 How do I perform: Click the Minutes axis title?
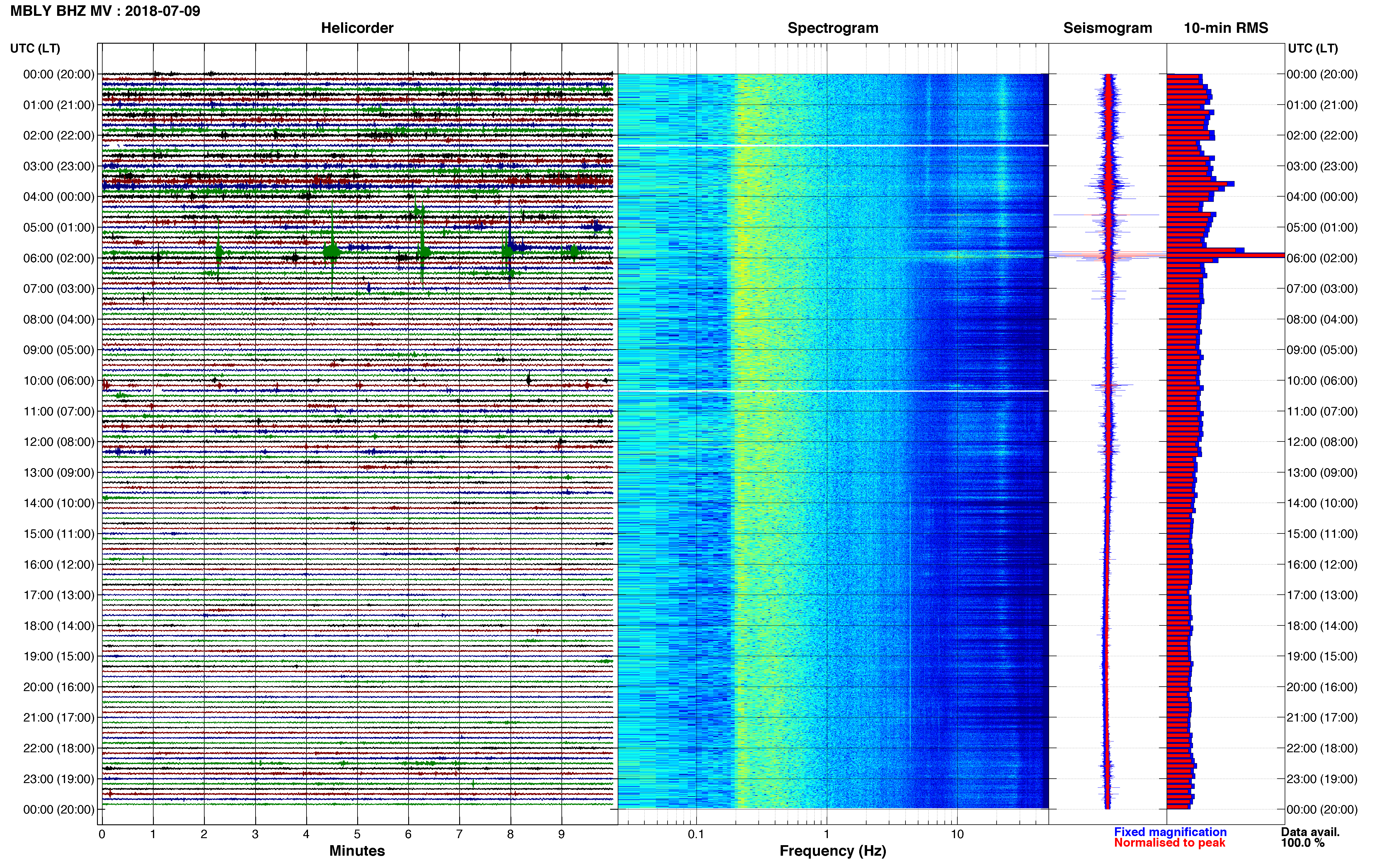(x=357, y=851)
